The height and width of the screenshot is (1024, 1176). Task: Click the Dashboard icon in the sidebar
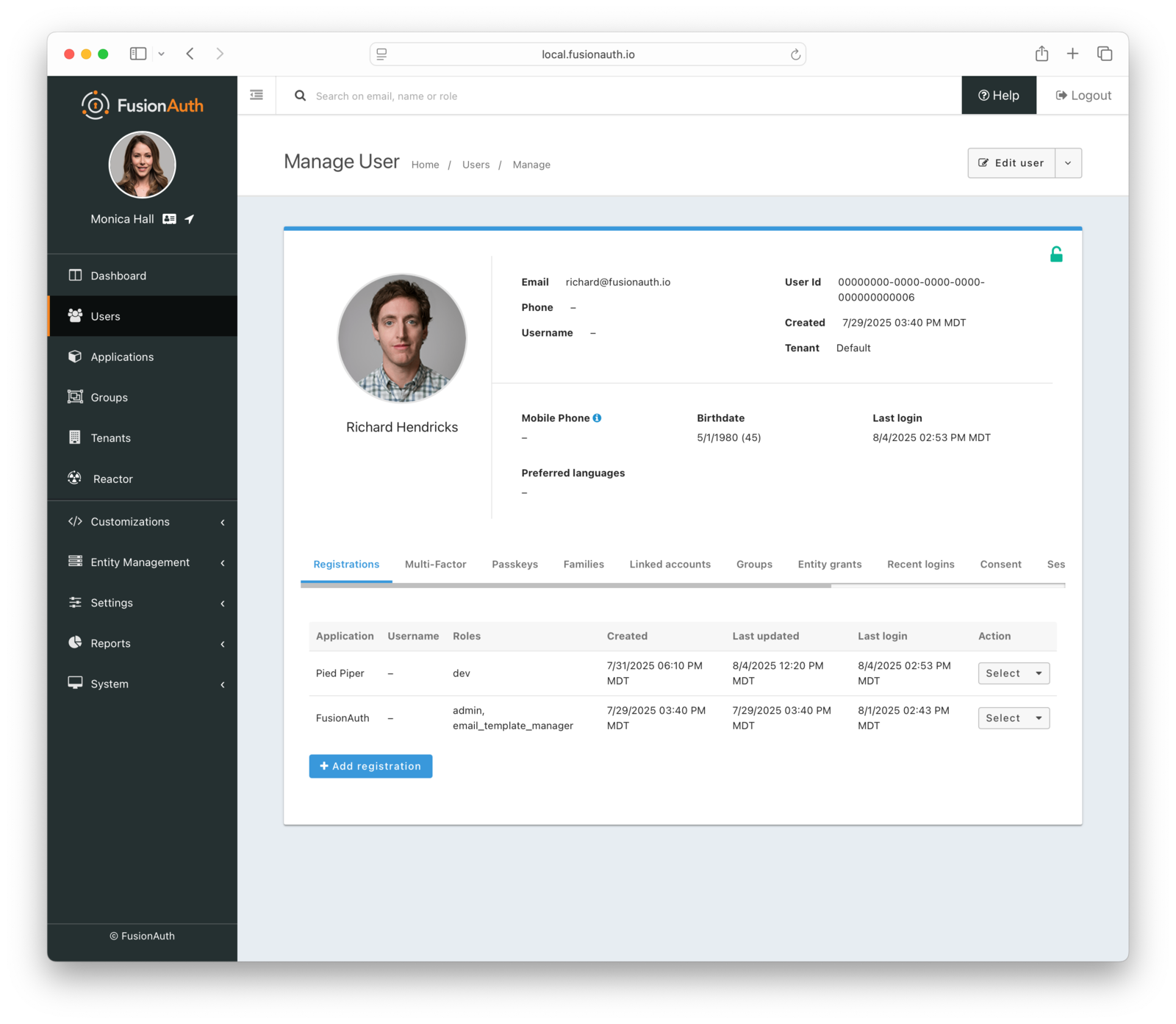click(x=75, y=275)
